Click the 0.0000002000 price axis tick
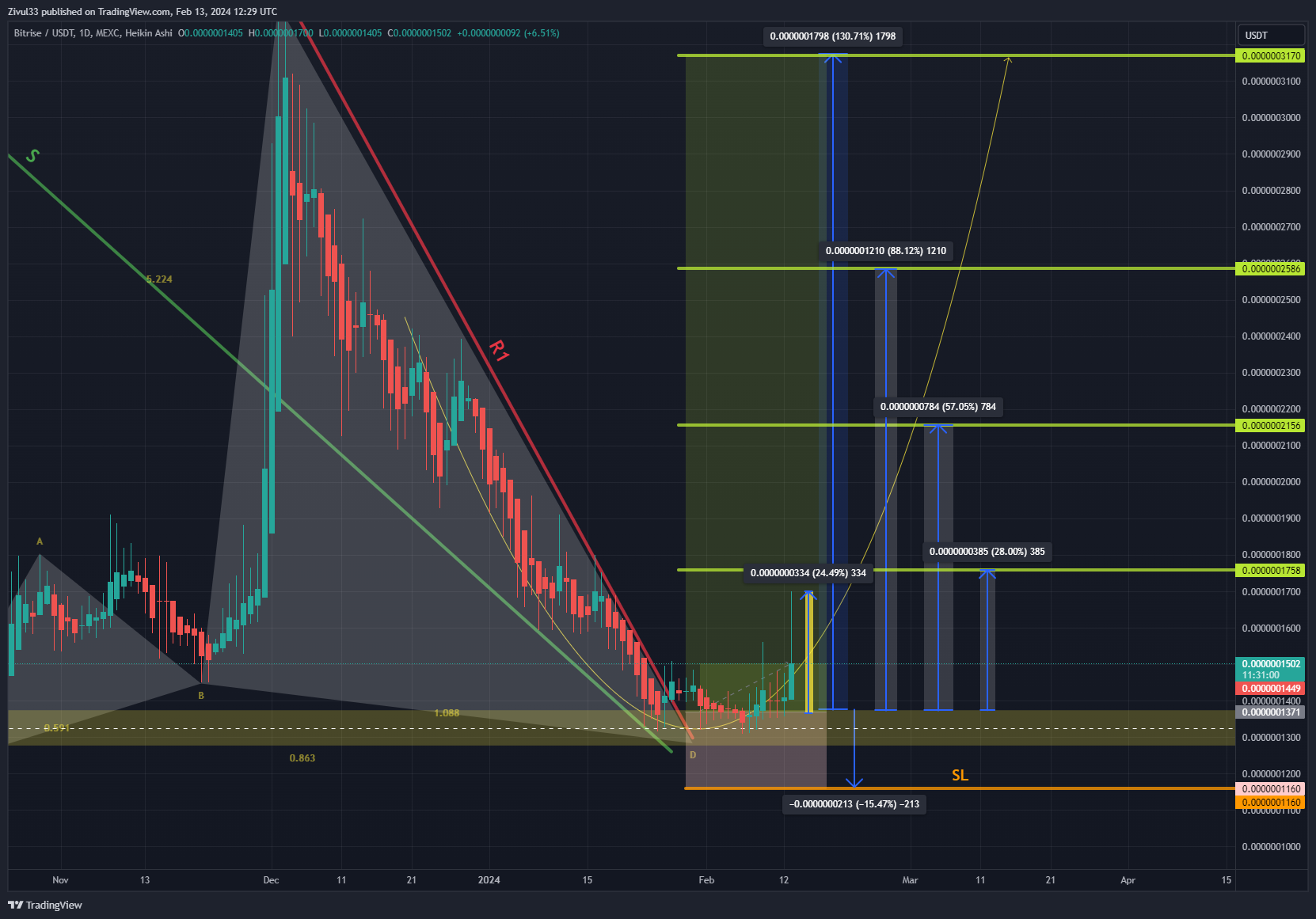This screenshot has width=1316, height=919. 1271,482
